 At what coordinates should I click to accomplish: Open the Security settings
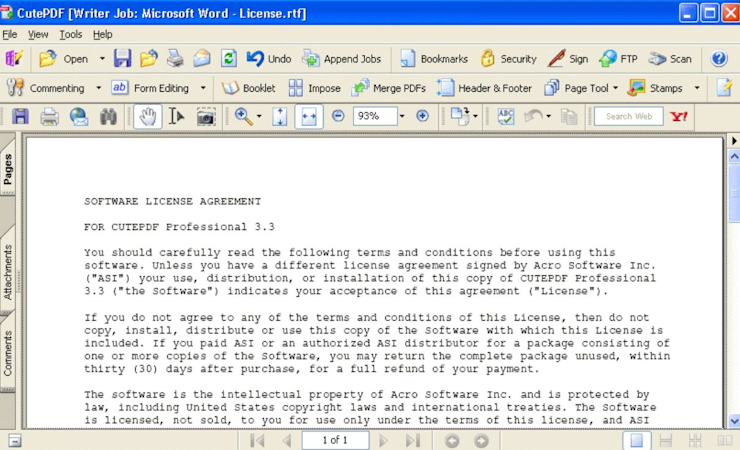(x=508, y=59)
